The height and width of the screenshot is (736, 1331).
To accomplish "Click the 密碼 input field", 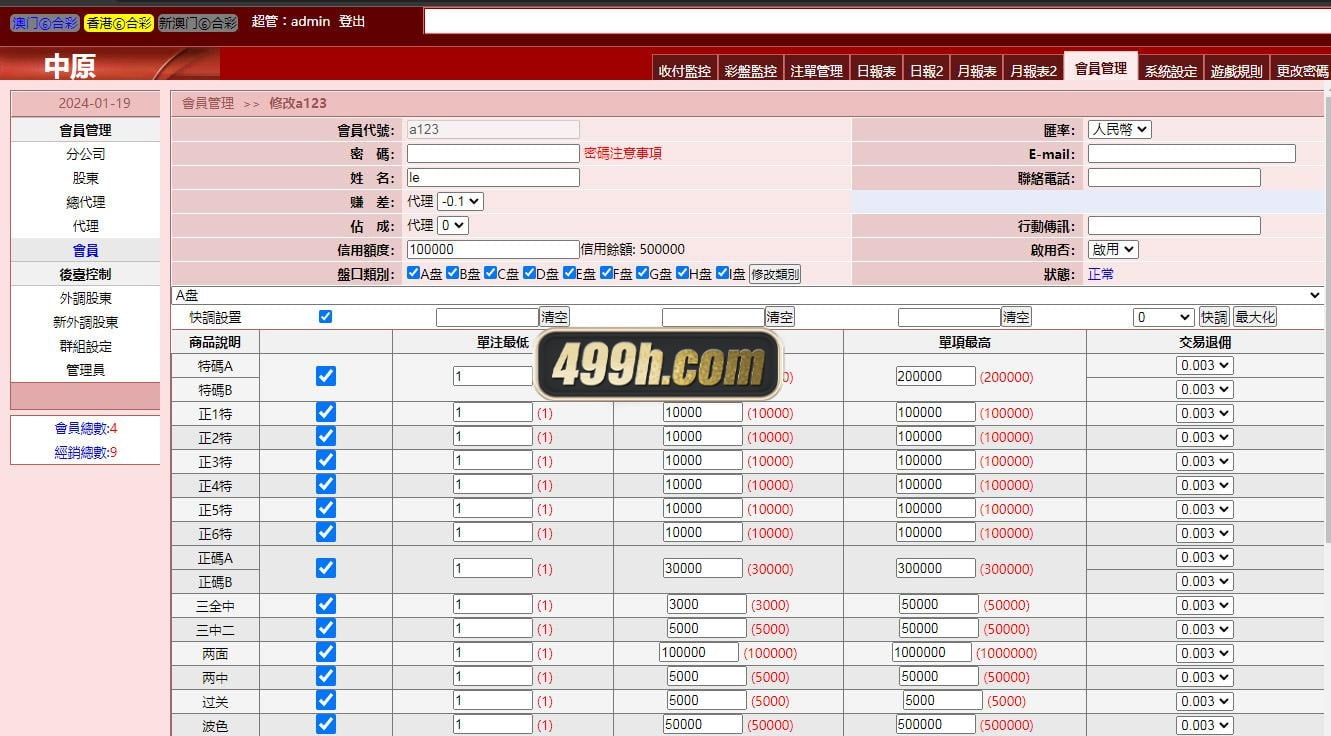I will click(x=493, y=153).
